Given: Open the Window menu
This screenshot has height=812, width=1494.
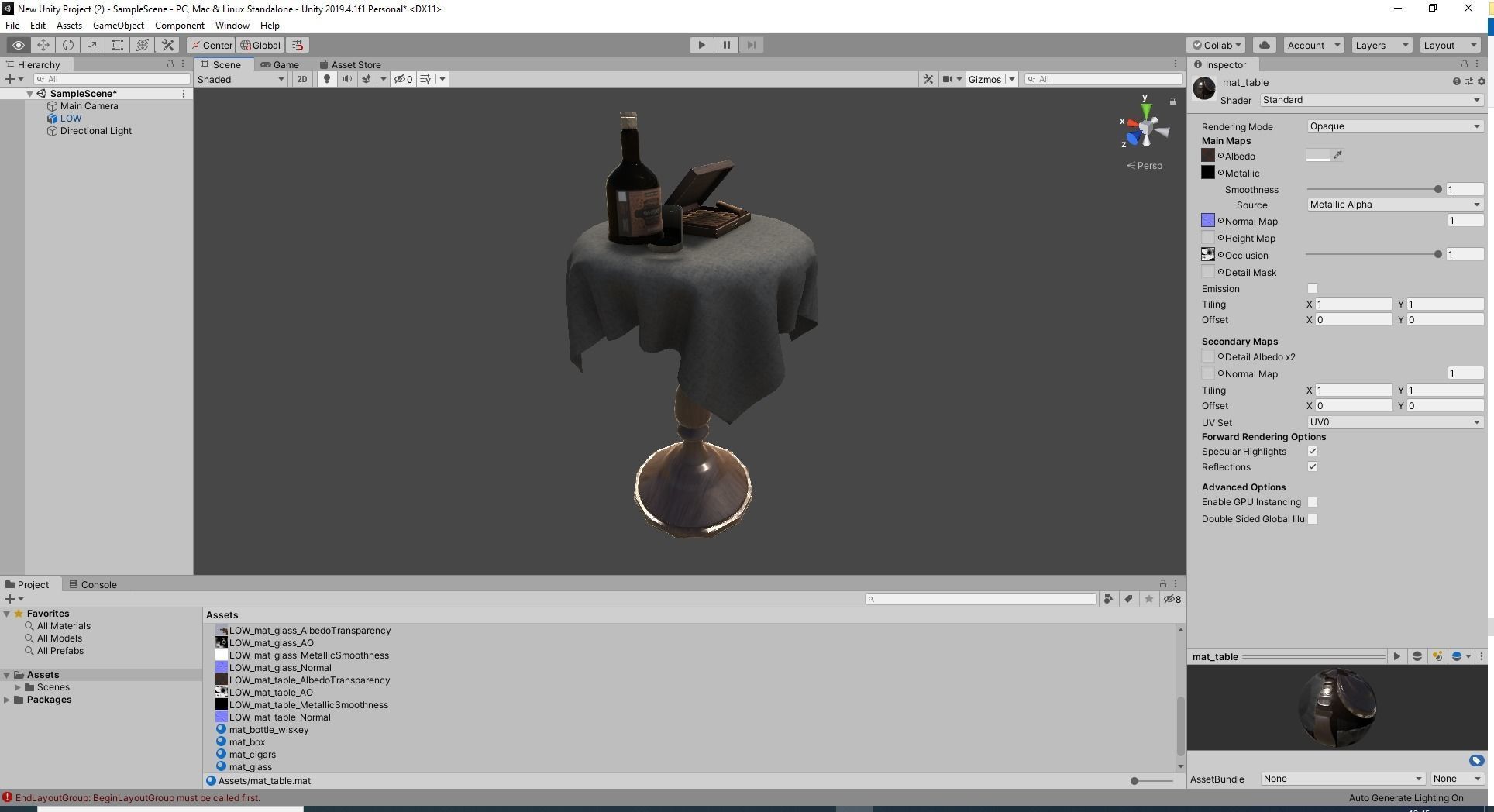Looking at the screenshot, I should (232, 26).
